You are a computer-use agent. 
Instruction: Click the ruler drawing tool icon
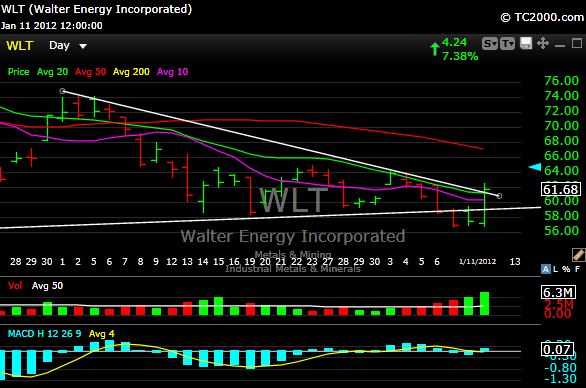click(579, 255)
